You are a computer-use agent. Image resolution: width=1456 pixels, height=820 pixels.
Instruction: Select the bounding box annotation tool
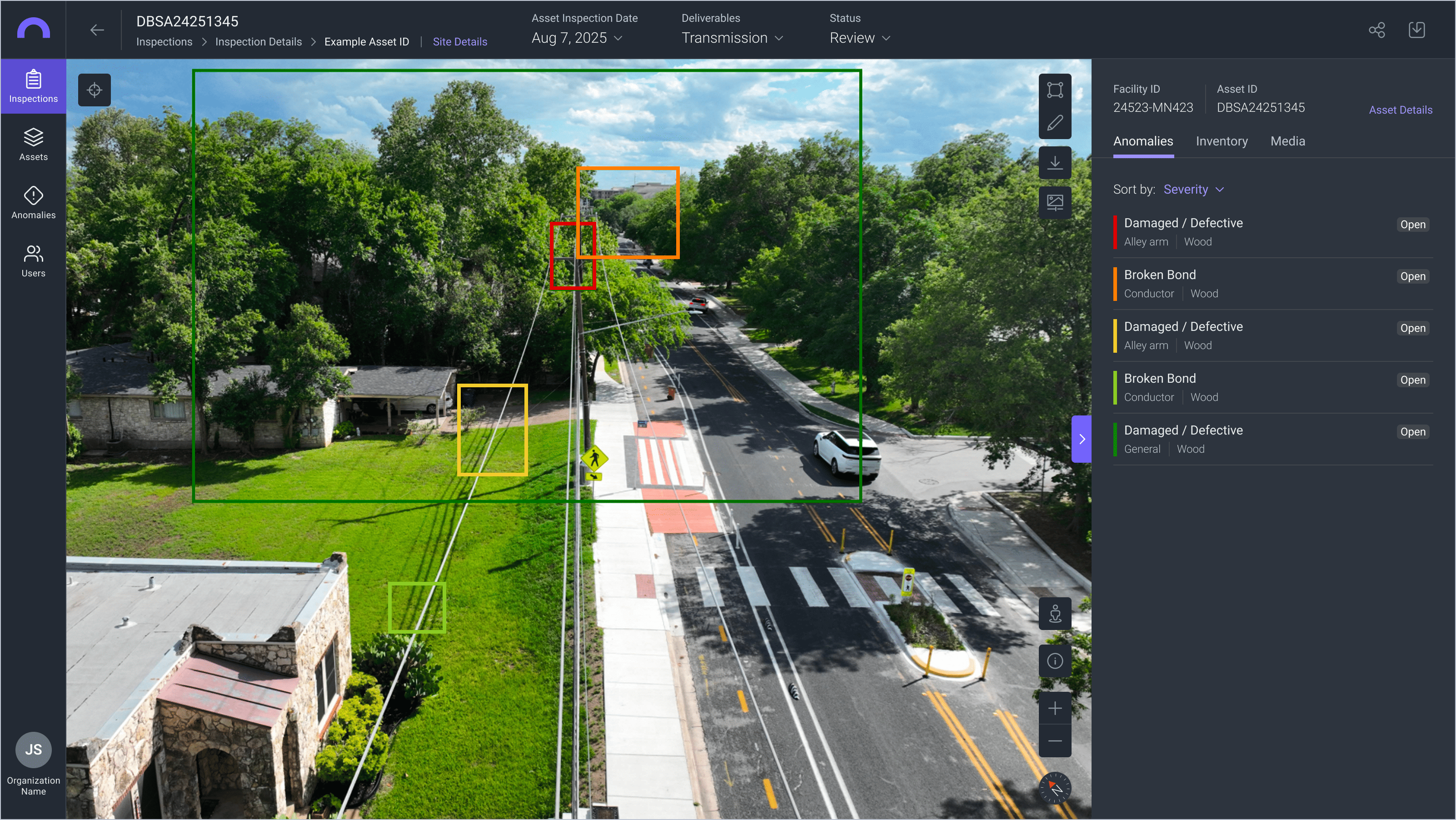1055,90
